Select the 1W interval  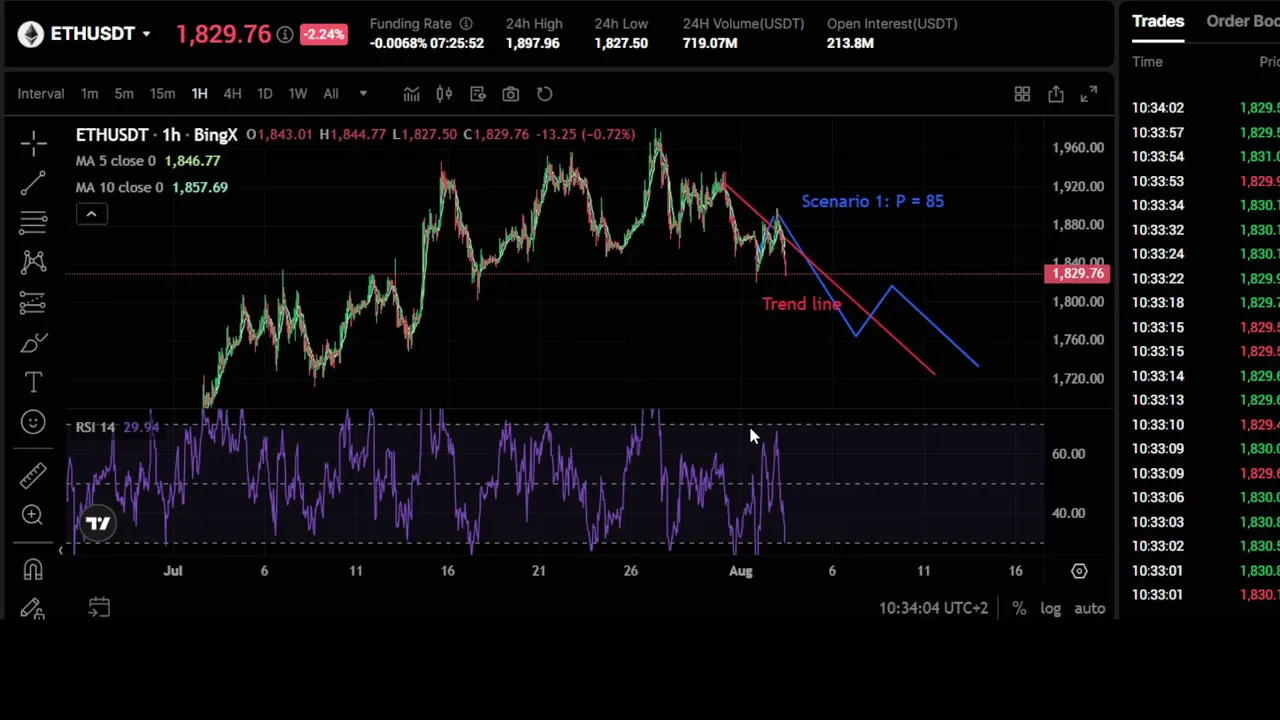[x=297, y=94]
